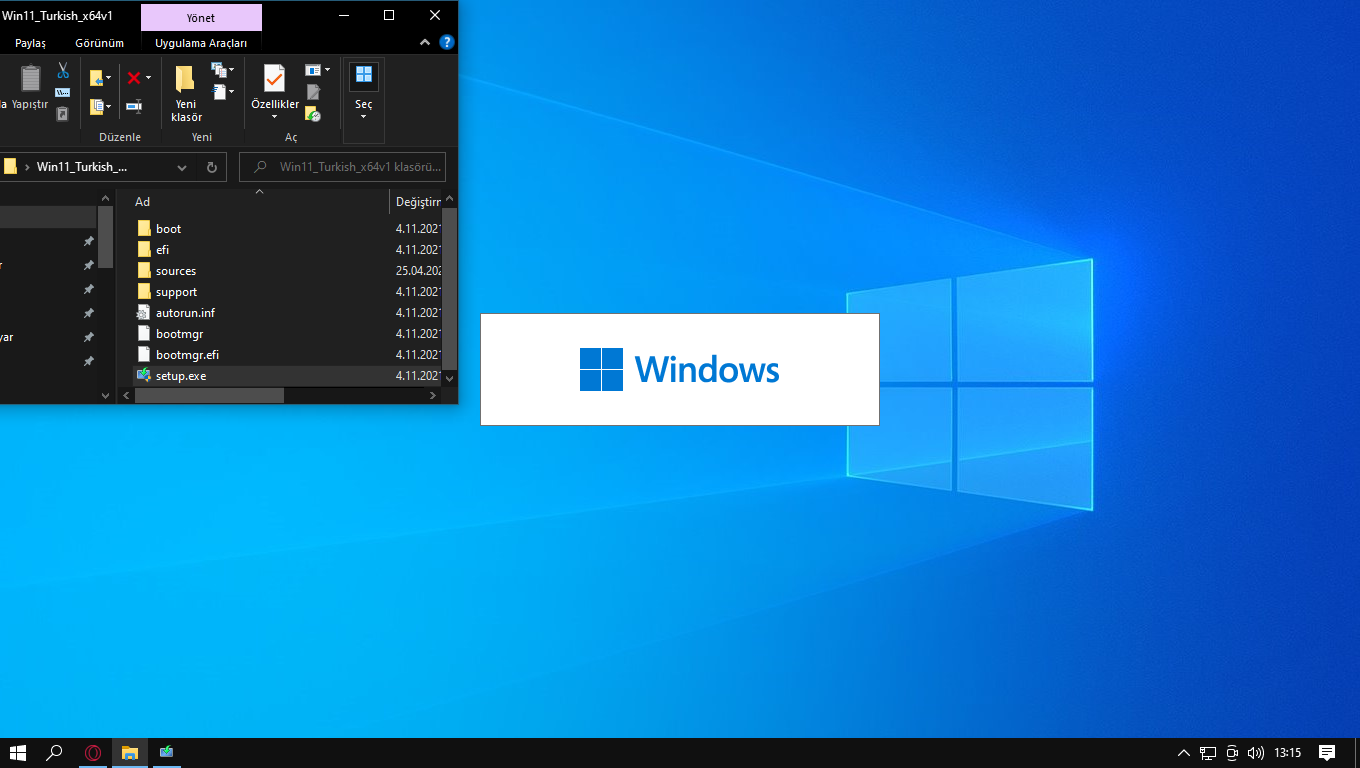Click the navigation pane scrollbar thumb

pos(105,237)
